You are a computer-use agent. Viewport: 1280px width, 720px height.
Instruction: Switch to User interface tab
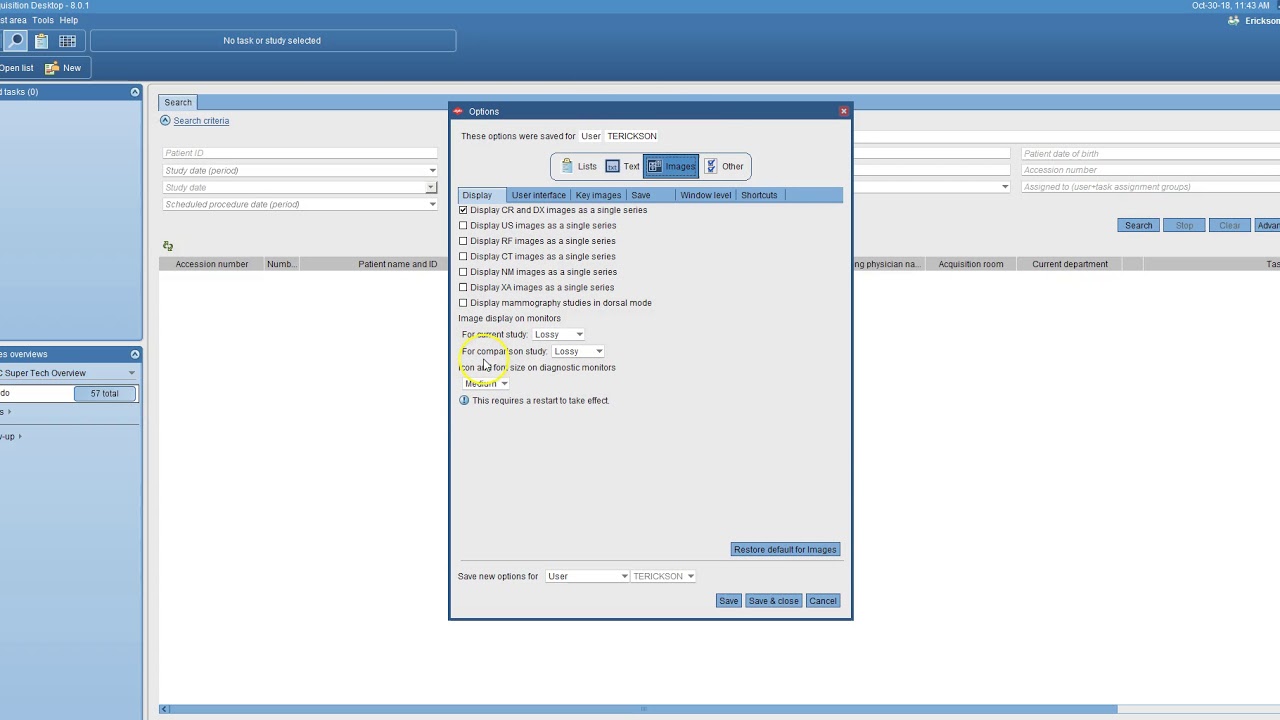pyautogui.click(x=539, y=195)
